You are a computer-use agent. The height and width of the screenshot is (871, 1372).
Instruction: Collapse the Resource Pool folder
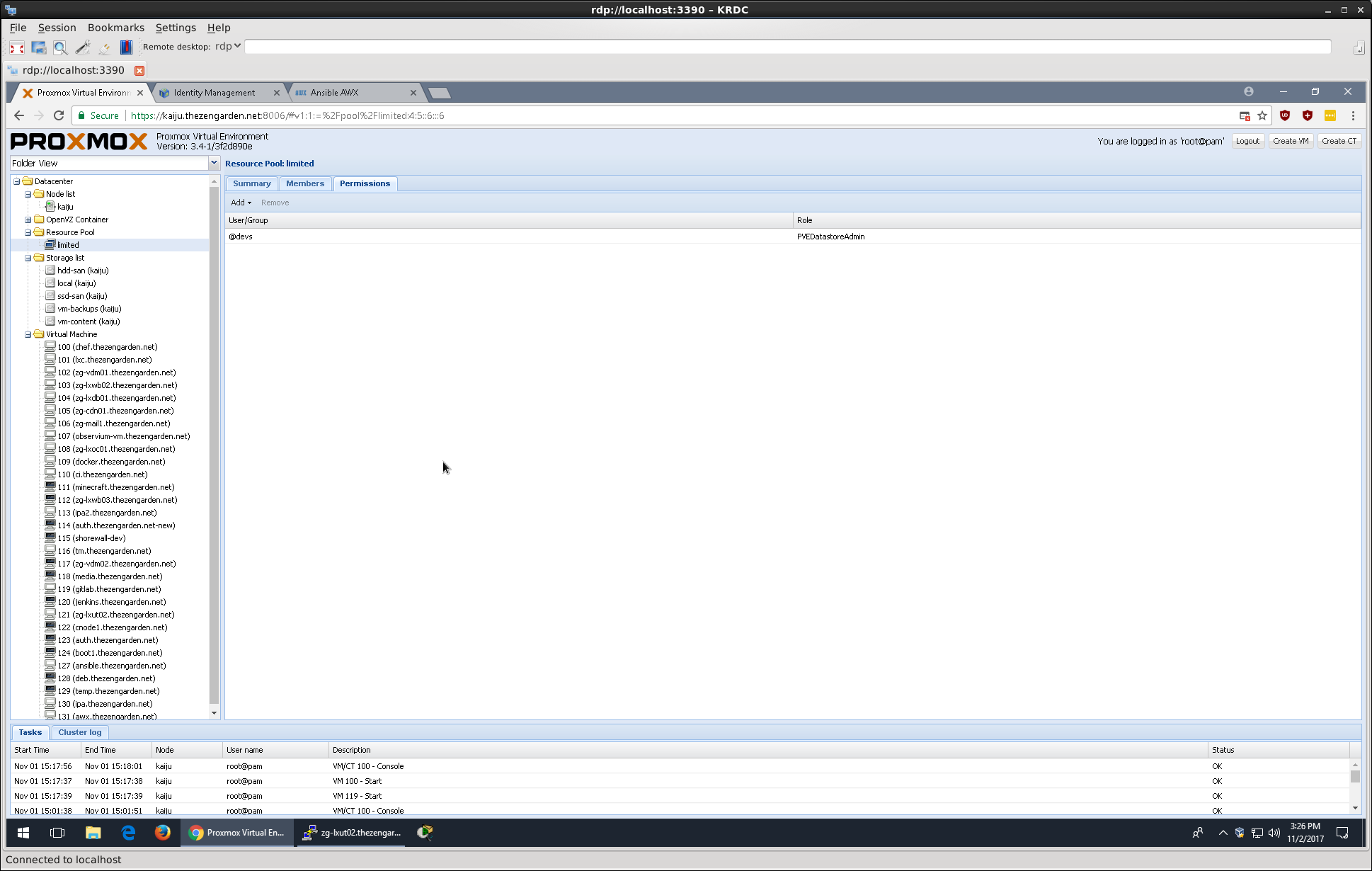[x=28, y=232]
